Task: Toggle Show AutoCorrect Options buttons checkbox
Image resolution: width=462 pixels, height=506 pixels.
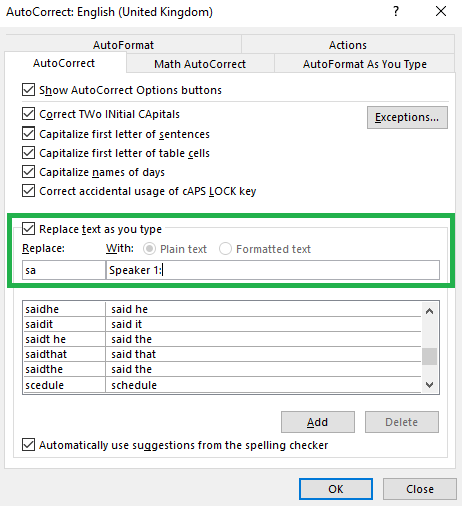Action: (28, 90)
